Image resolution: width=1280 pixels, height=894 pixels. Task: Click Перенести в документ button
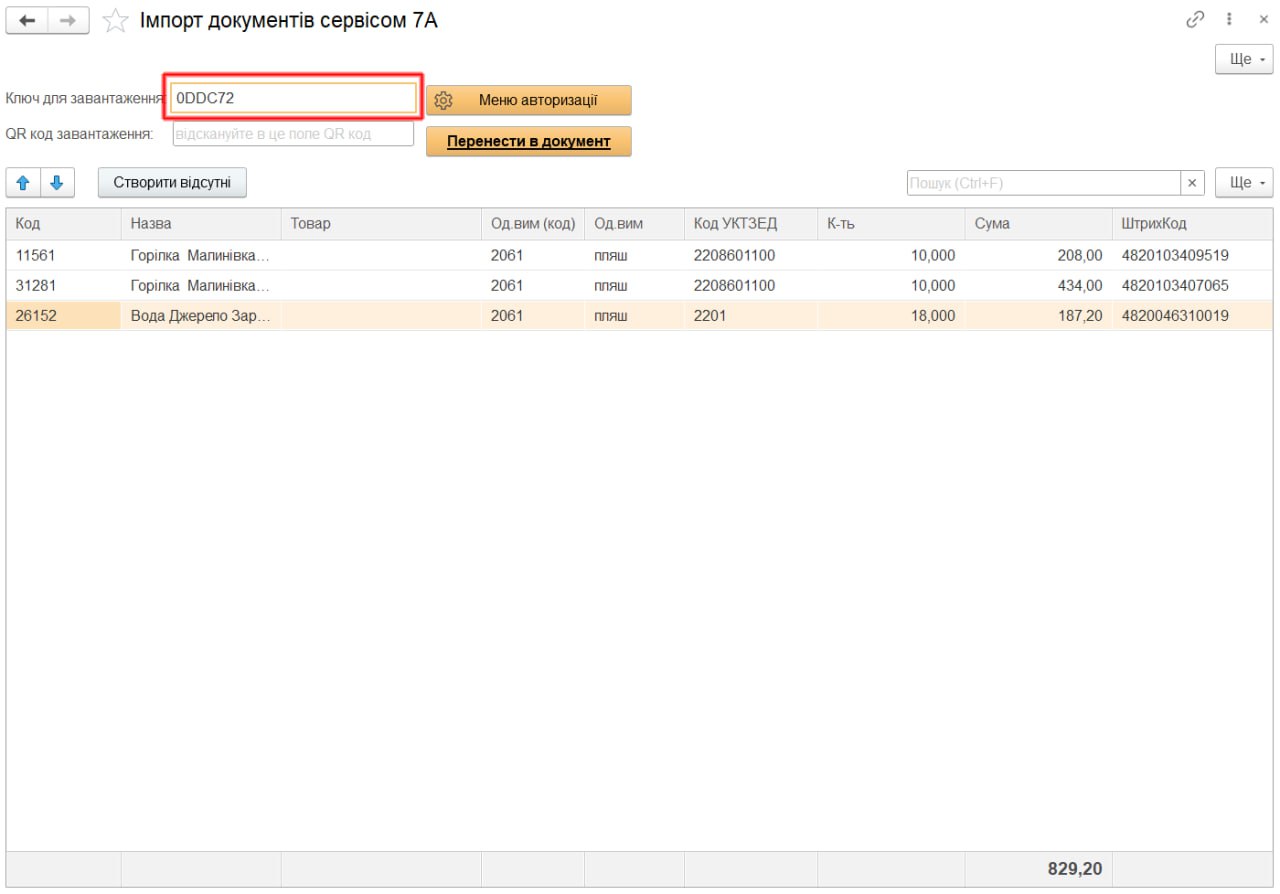[x=529, y=141]
